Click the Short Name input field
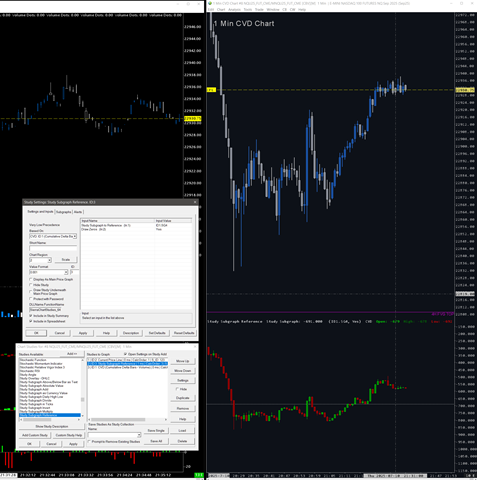 53,248
